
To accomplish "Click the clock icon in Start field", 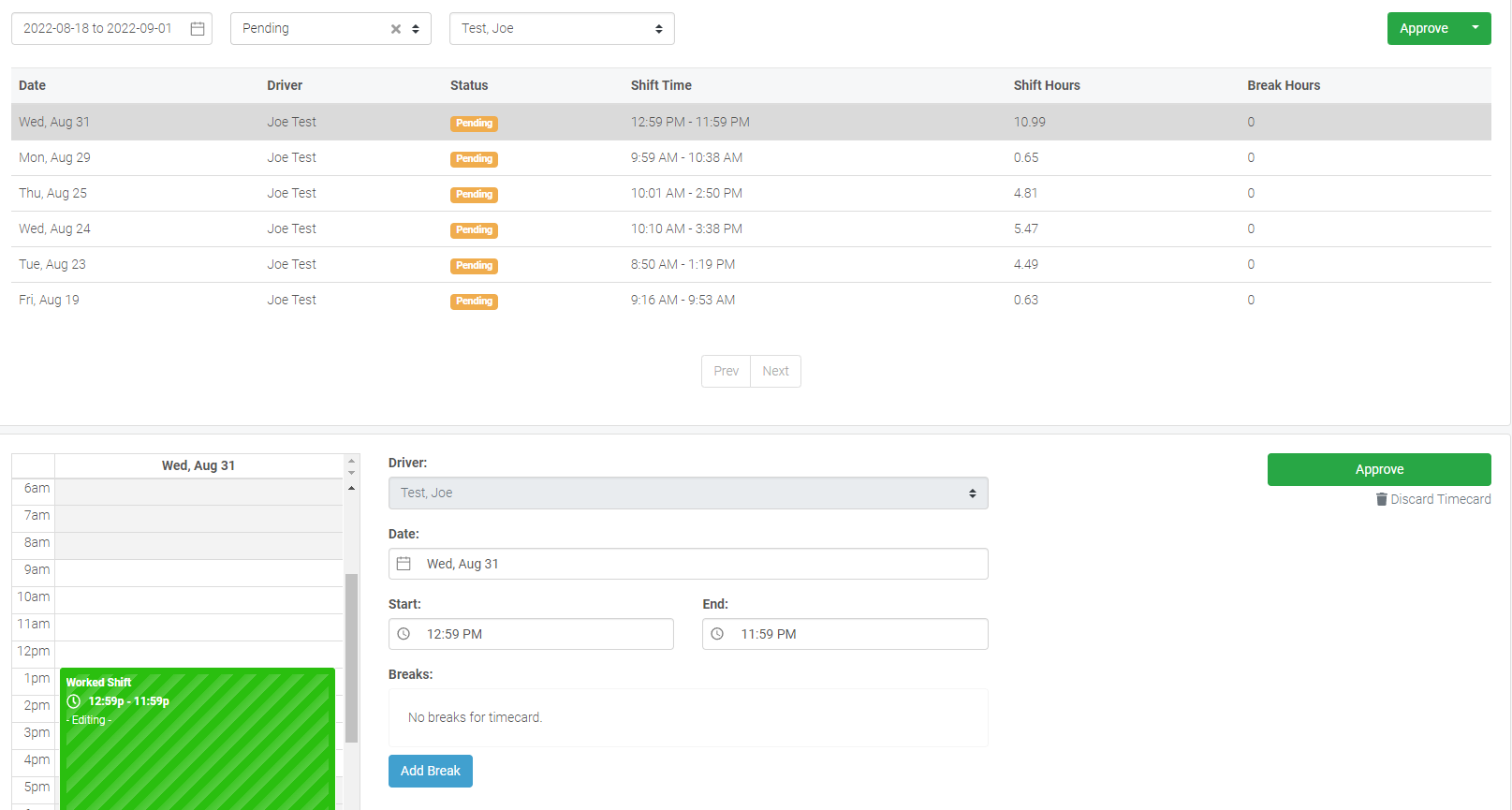I will point(404,634).
